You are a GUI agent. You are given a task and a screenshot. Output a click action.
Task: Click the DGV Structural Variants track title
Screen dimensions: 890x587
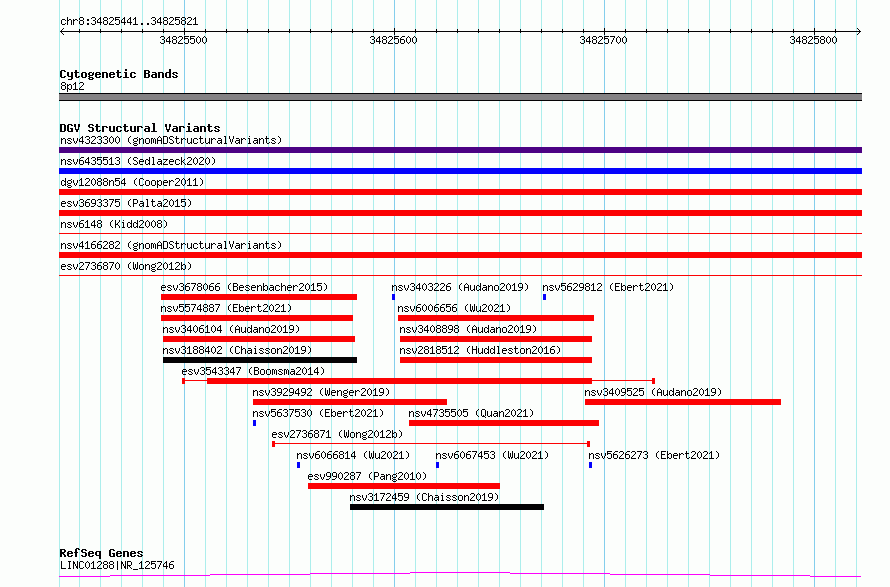click(140, 128)
